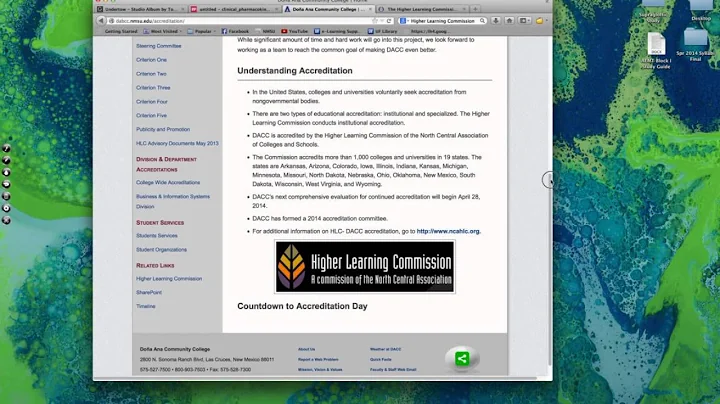Switch to untitled clinical_pharmacokin tab
This screenshot has height=404, width=720.
[234, 9]
